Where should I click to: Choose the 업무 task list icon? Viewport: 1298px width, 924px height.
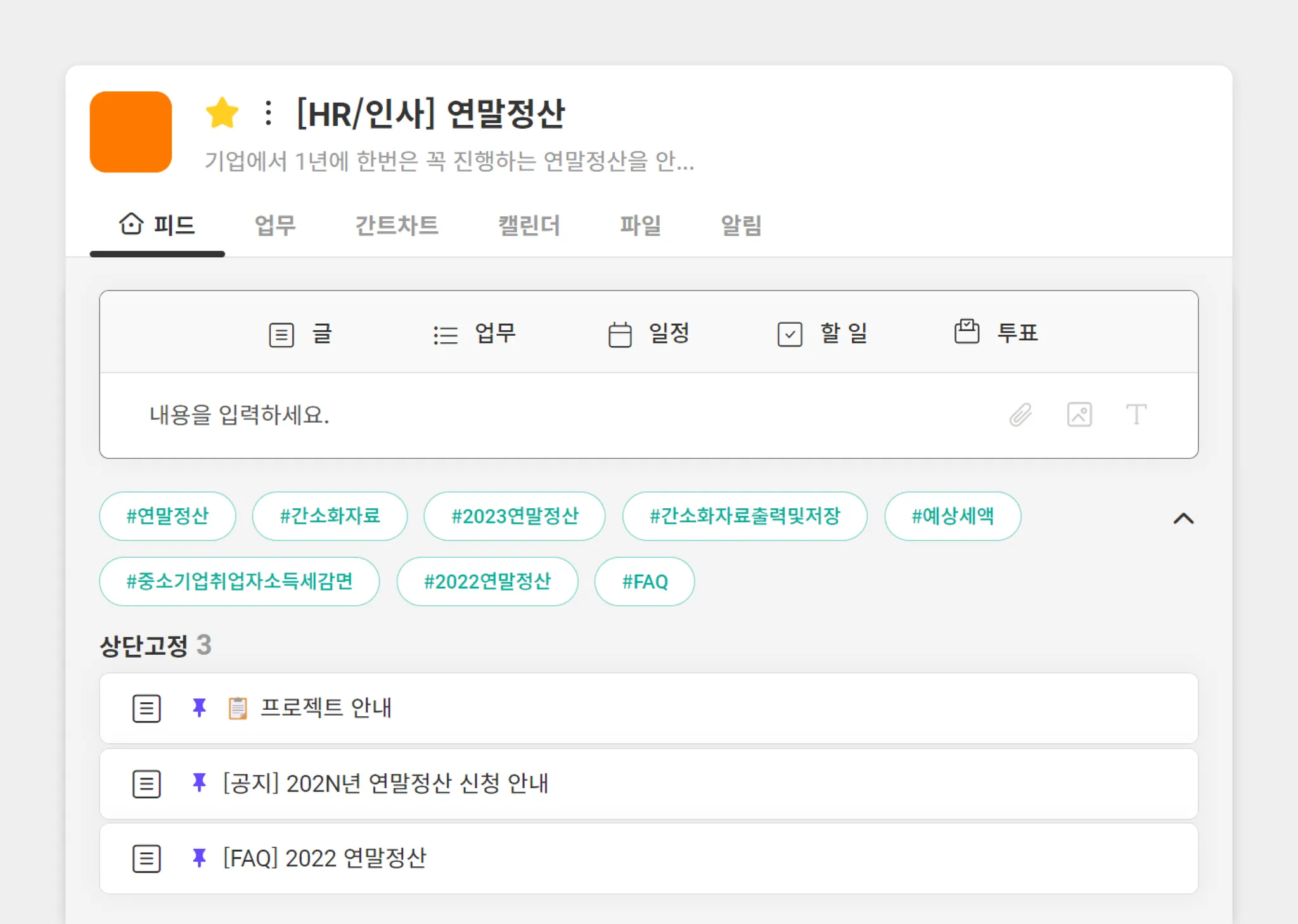(446, 334)
